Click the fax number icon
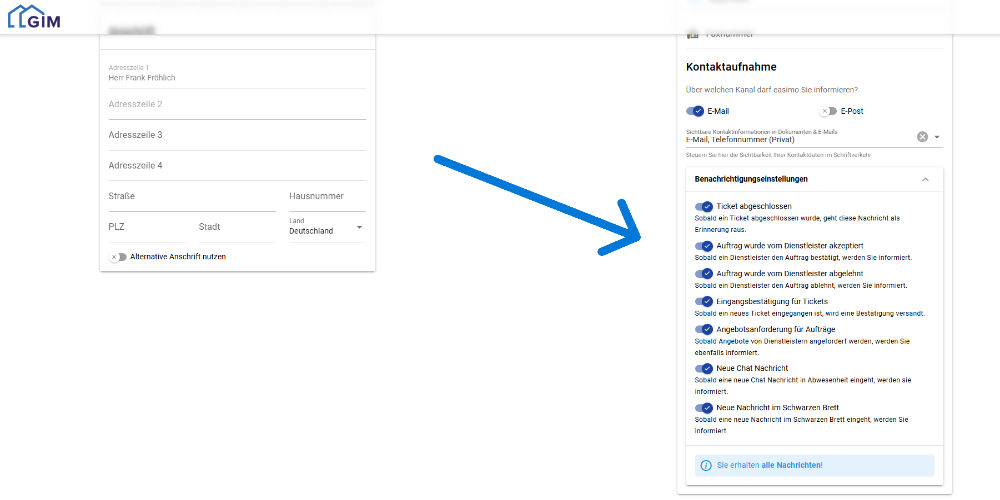This screenshot has height=500, width=1000. [692, 34]
